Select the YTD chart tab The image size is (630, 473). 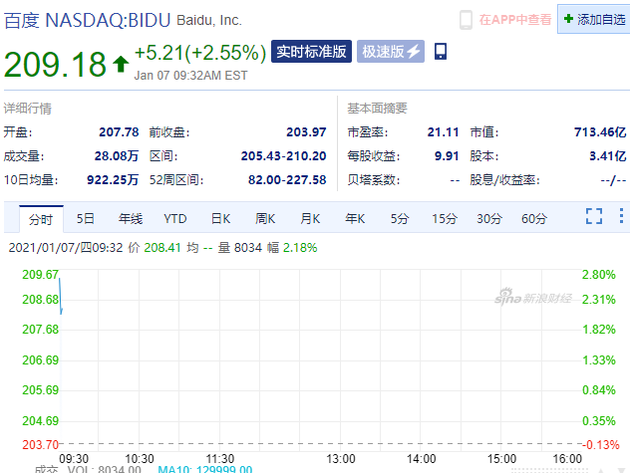(175, 219)
